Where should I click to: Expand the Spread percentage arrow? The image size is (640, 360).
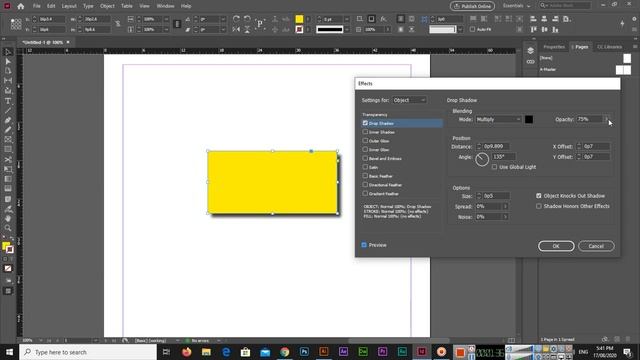click(x=505, y=207)
